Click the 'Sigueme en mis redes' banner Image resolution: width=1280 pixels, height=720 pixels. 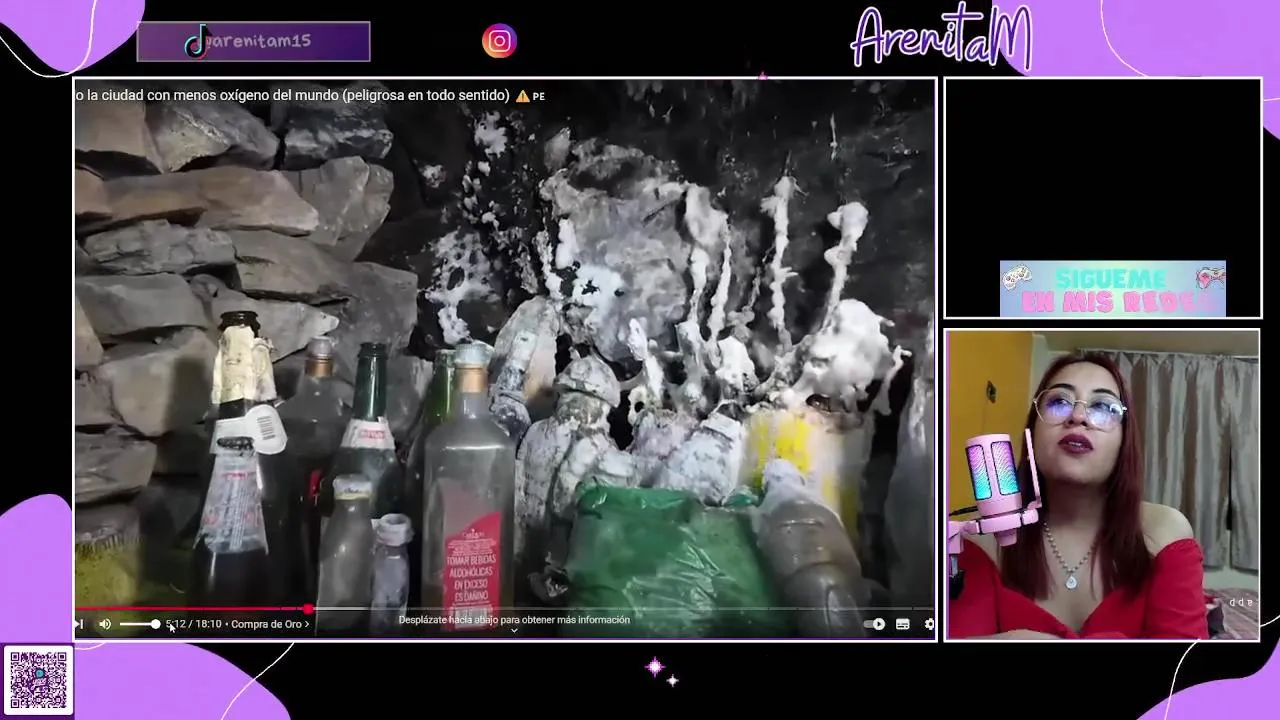(1112, 289)
